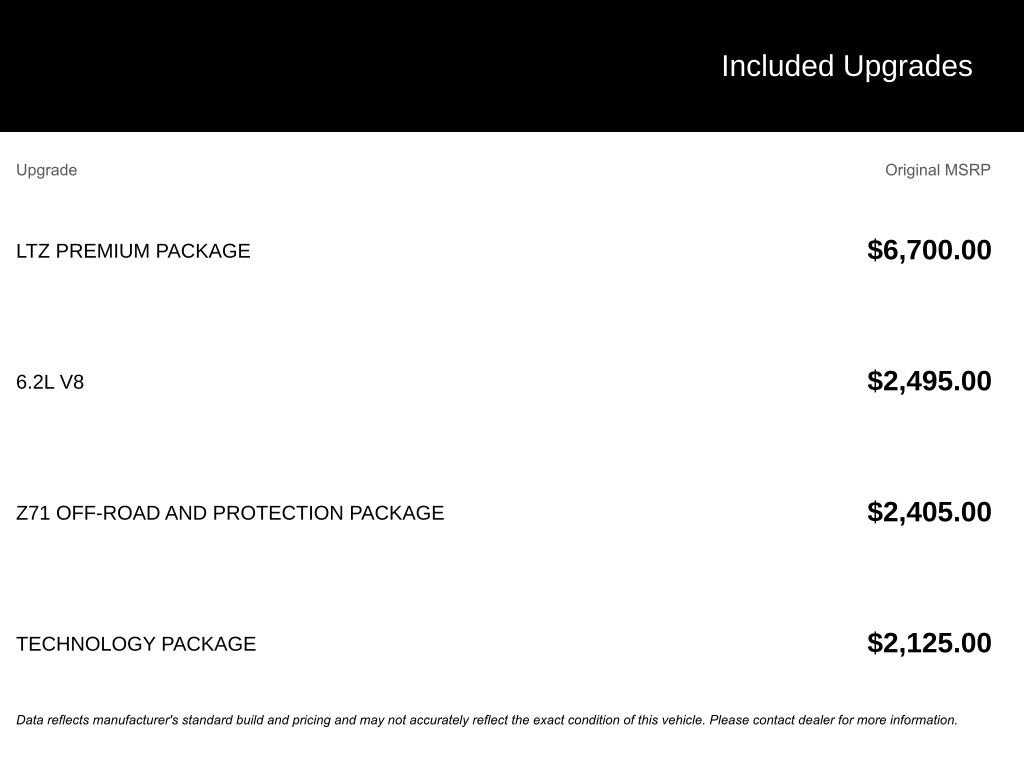The width and height of the screenshot is (1024, 768).
Task: Click the Upgrade column header
Action: pos(46,170)
